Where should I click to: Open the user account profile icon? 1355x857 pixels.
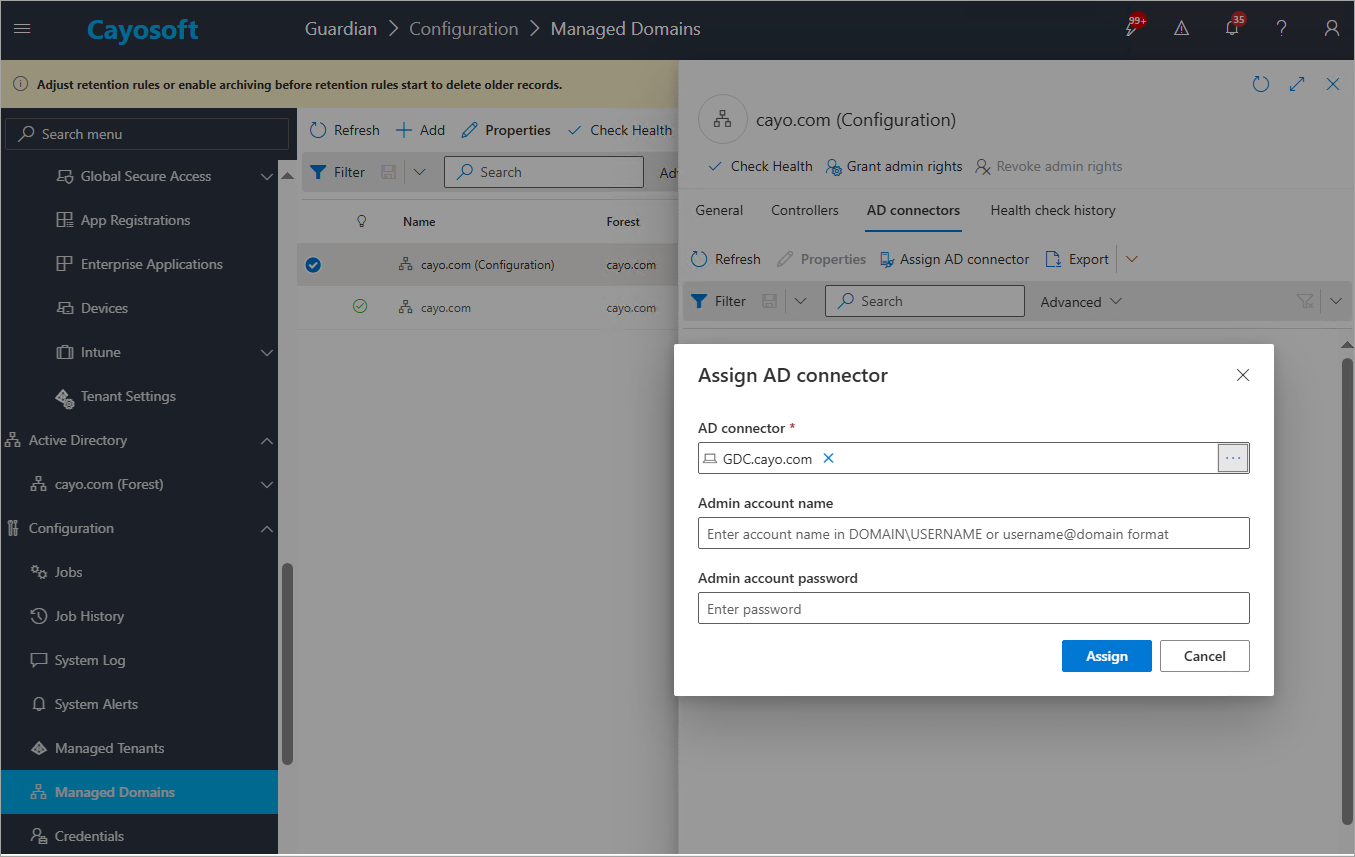click(1331, 29)
